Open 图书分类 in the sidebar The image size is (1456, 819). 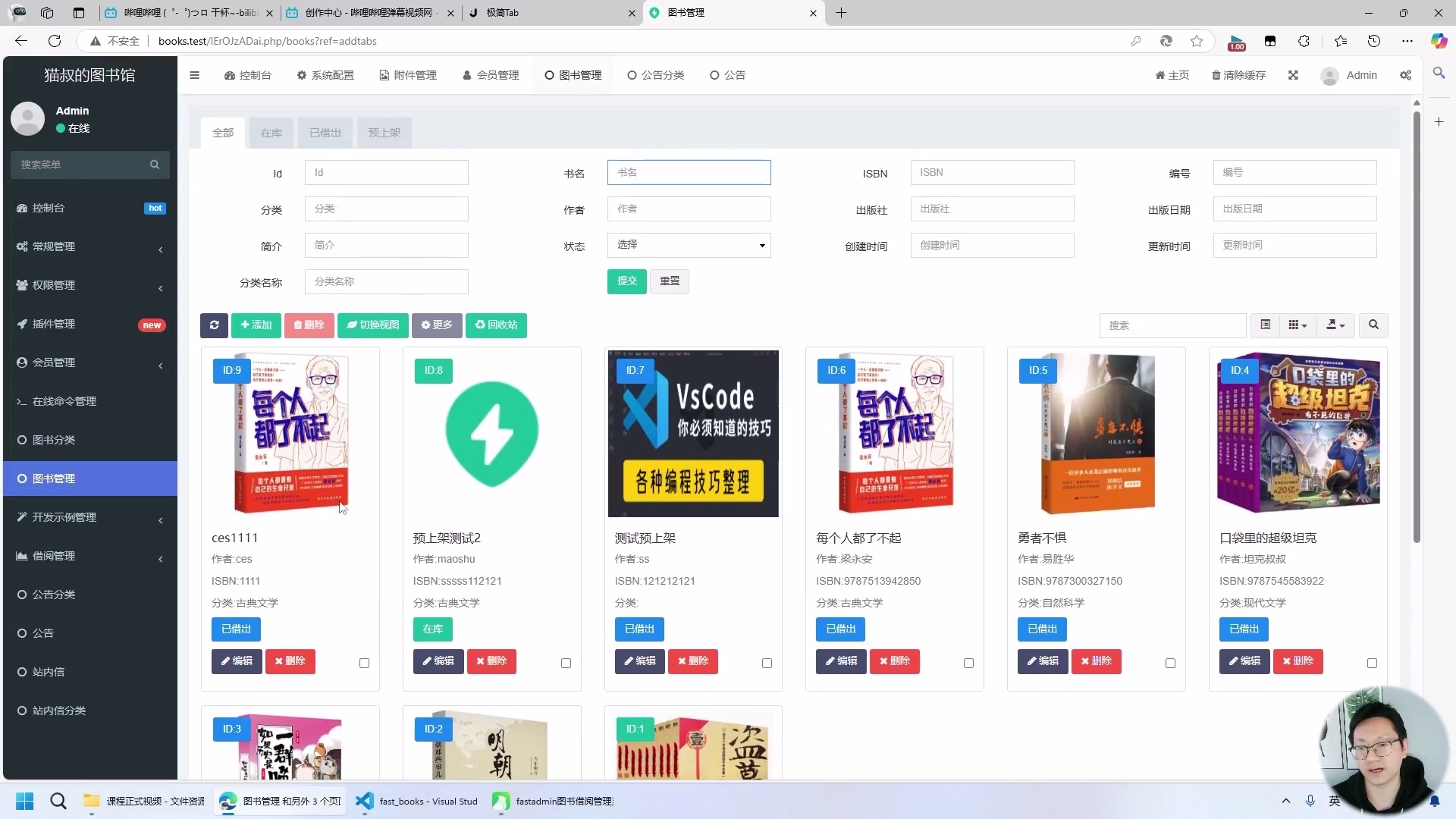click(90, 440)
